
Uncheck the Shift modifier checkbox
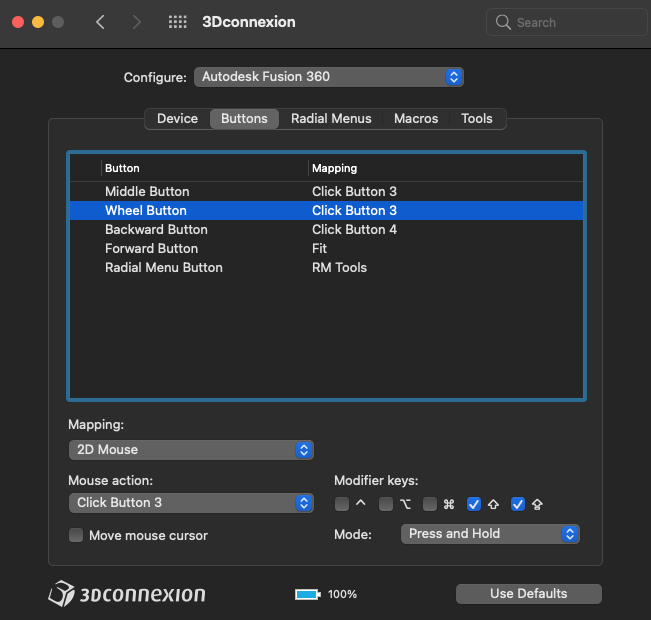(474, 504)
